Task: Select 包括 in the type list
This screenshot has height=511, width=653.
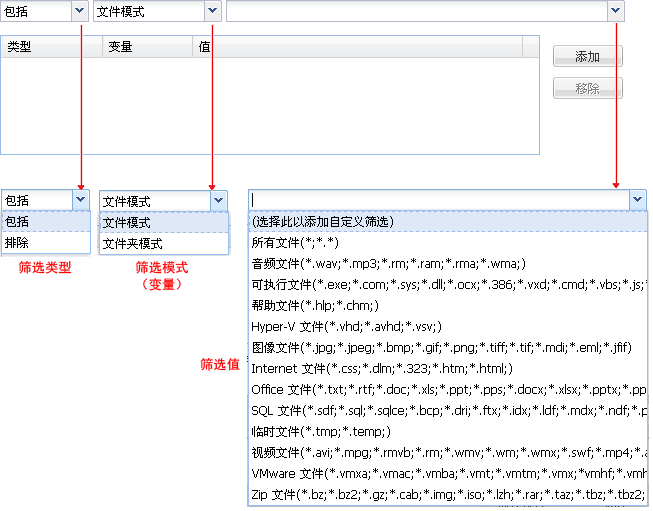Action: coord(46,222)
